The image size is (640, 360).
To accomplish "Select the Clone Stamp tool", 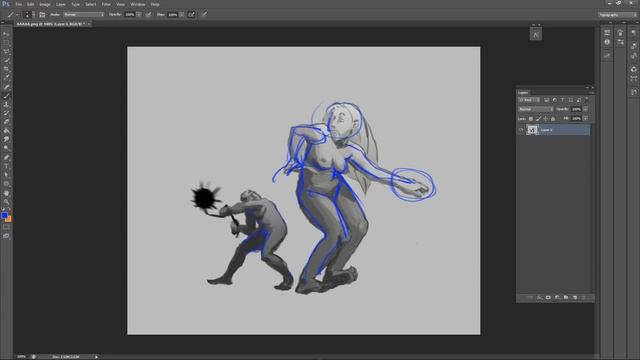I will pyautogui.click(x=6, y=104).
